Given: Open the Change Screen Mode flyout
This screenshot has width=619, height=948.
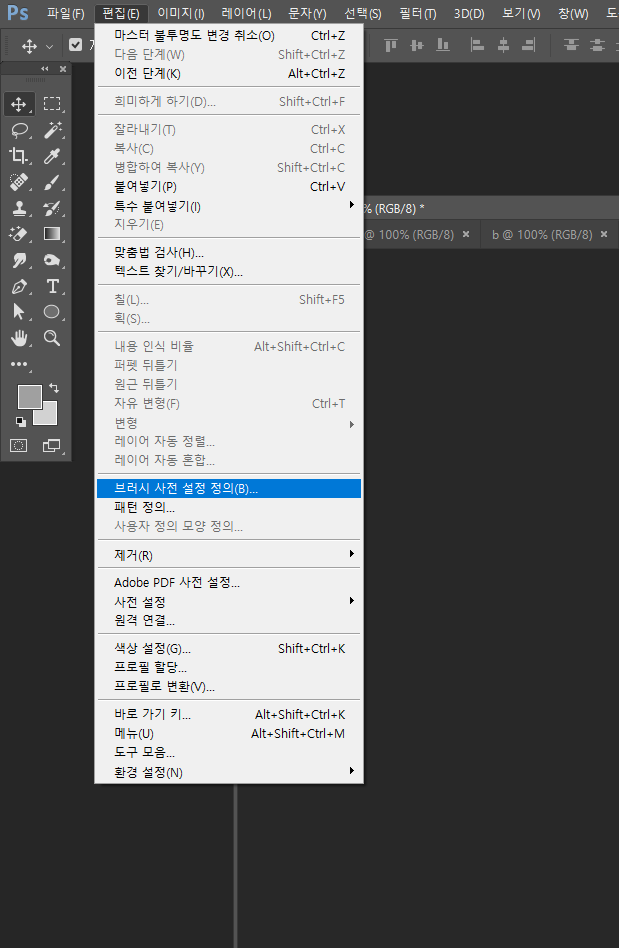Looking at the screenshot, I should [x=51, y=446].
